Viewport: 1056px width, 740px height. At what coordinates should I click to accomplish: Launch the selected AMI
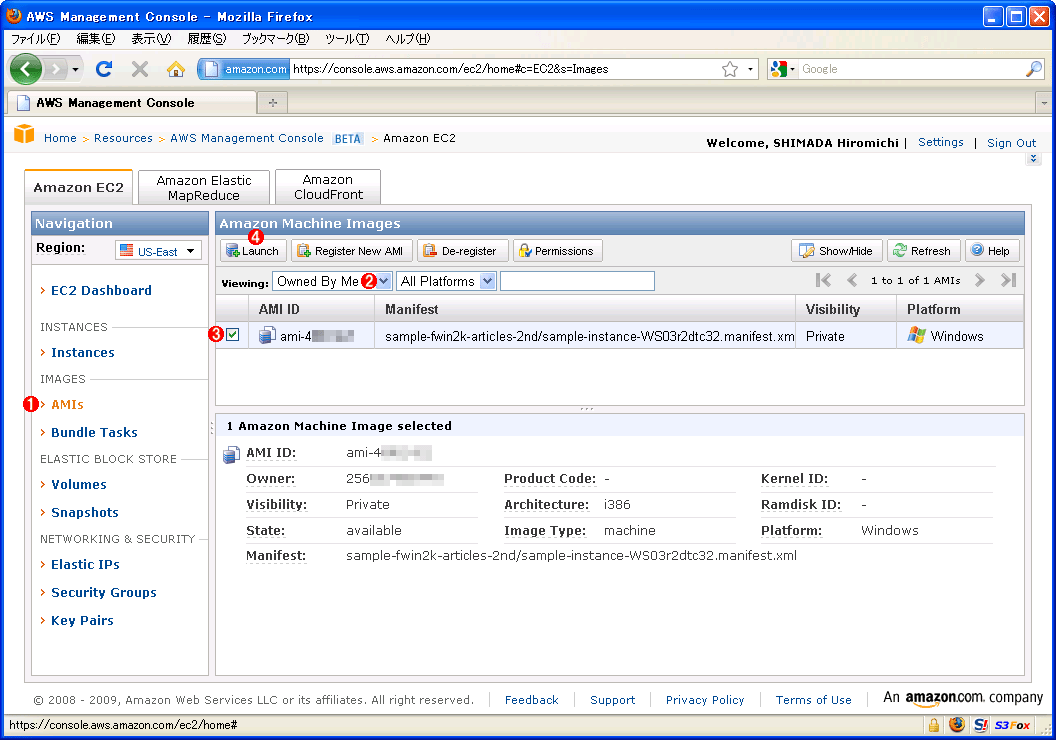pyautogui.click(x=253, y=250)
